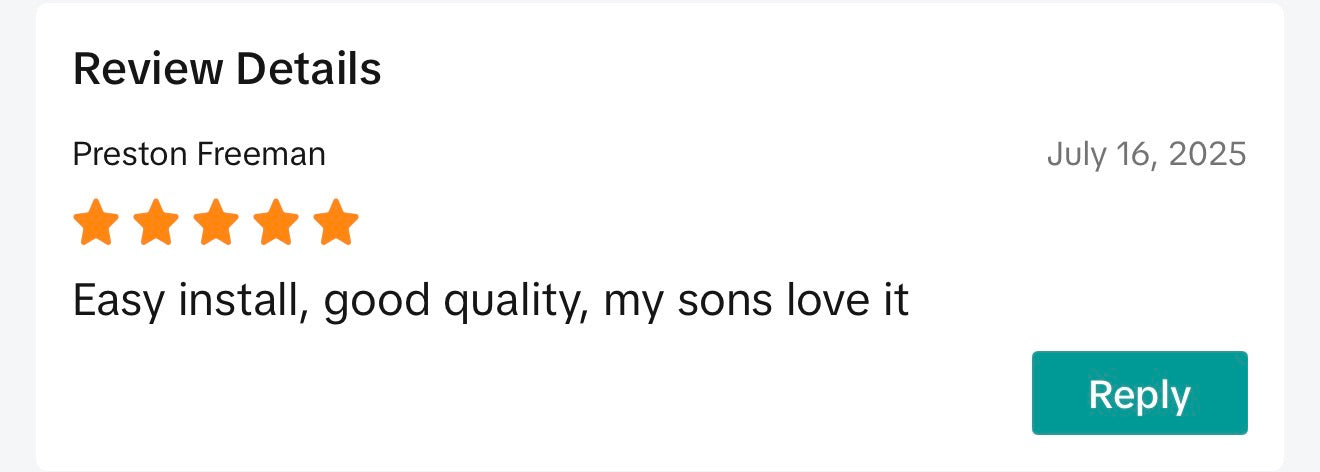Screen dimensions: 1320x472
Task: Click the first orange rating star
Action: point(96,222)
